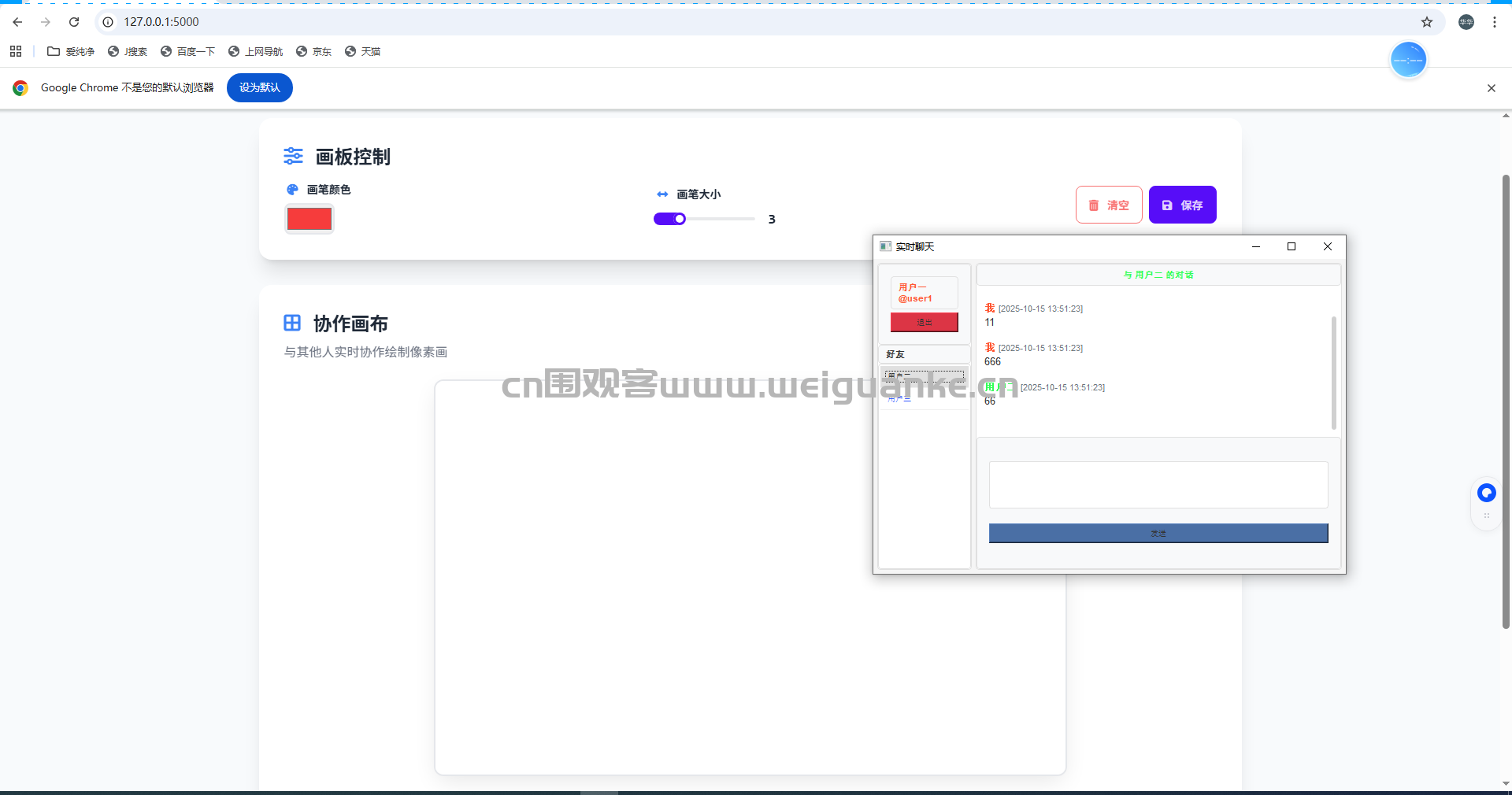Open the 百度一下 bookmark
The height and width of the screenshot is (795, 1512).
point(187,51)
